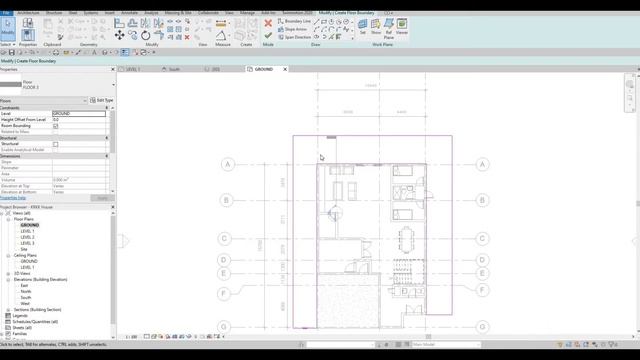Image resolution: width=640 pixels, height=360 pixels.
Task: Expand the 3D Views tree node
Action: click(8, 273)
